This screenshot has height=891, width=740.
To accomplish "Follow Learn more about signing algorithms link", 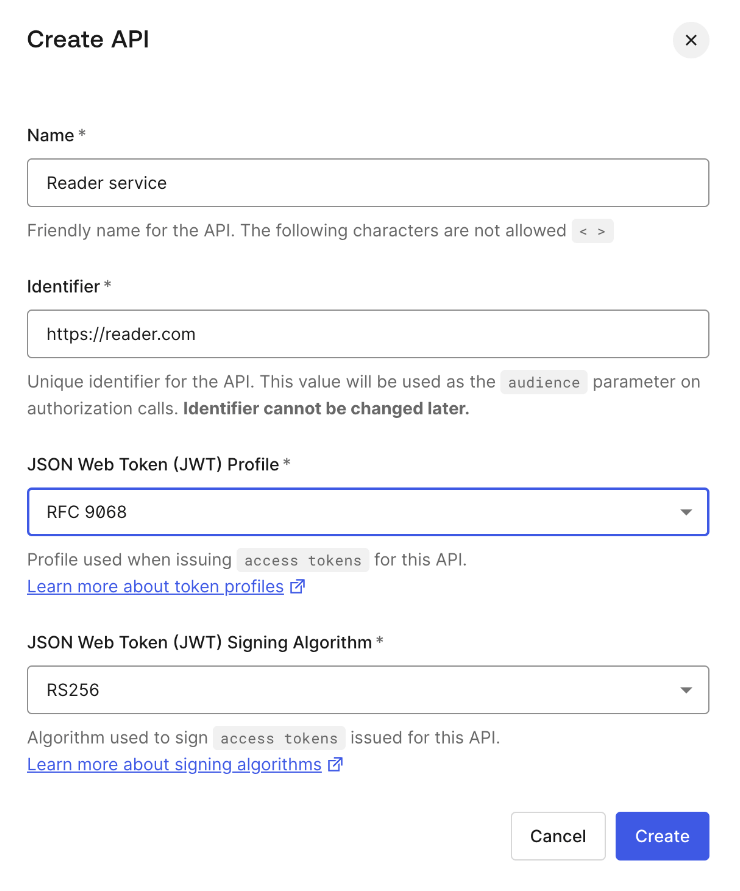I will [x=174, y=765].
